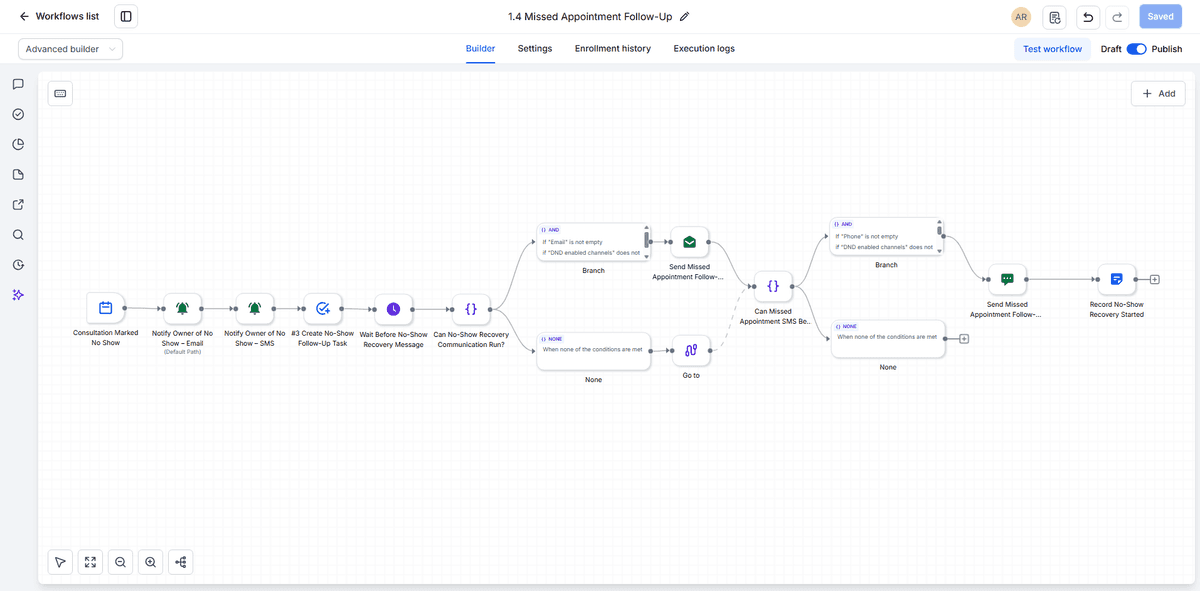Fit the workflow to view
The width and height of the screenshot is (1200, 591).
pos(90,562)
